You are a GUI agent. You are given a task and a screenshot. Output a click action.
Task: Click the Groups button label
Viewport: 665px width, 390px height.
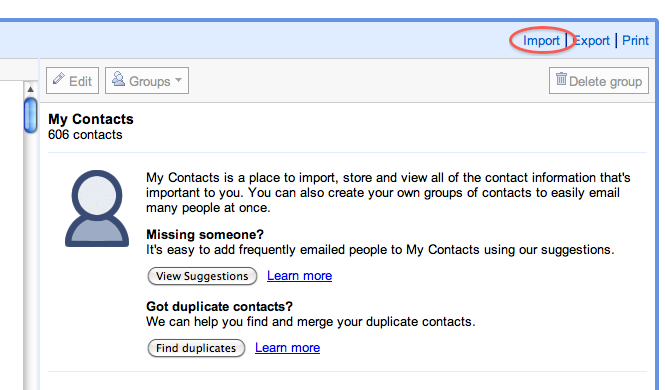click(149, 81)
